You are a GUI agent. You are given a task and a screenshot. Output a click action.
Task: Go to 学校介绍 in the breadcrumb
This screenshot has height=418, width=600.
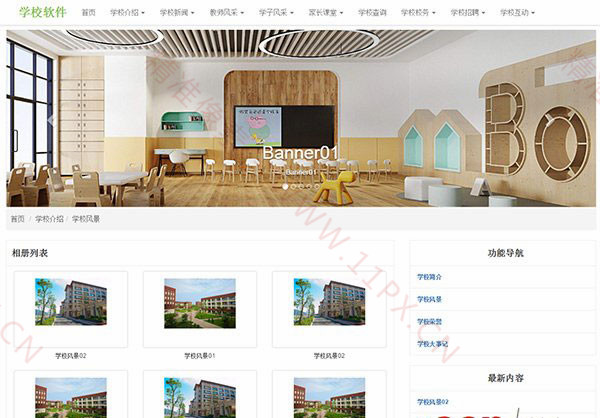[x=49, y=219]
